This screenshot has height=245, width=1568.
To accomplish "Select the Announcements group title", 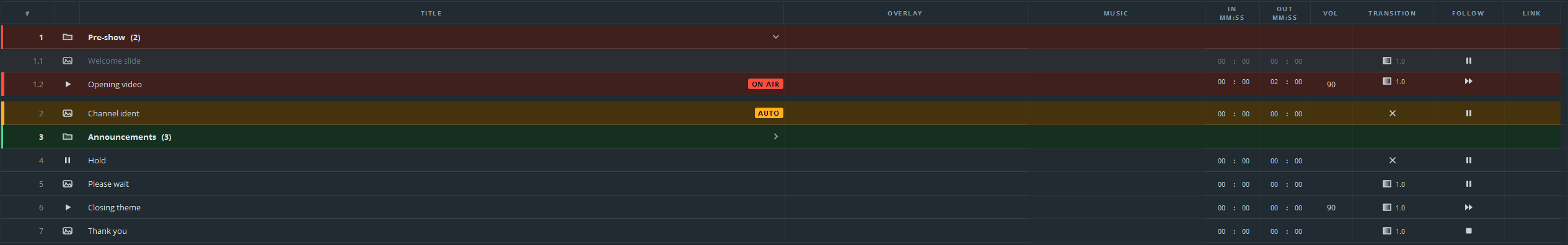I will (x=130, y=137).
